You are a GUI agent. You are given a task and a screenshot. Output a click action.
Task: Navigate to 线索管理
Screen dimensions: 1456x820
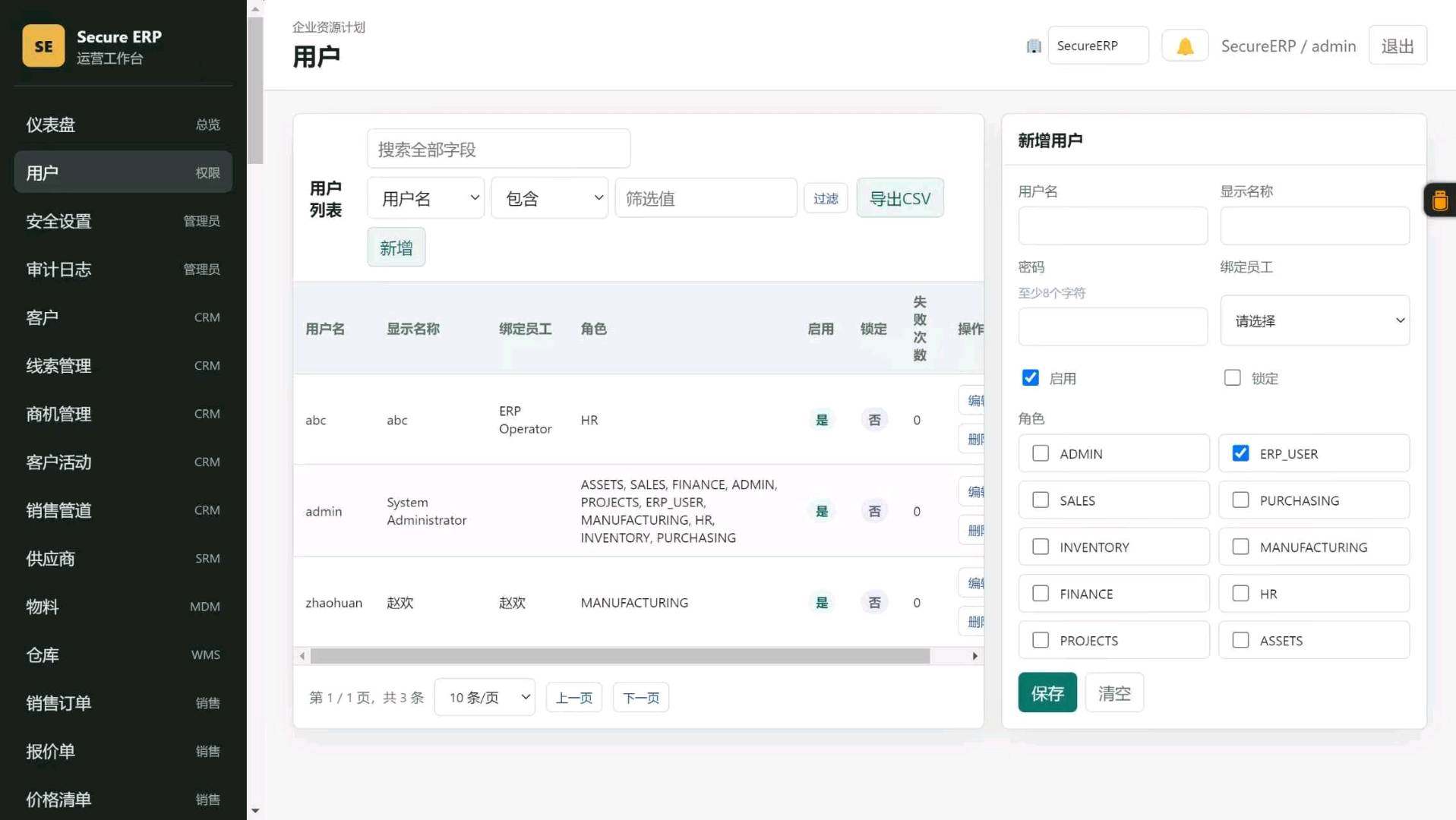pyautogui.click(x=123, y=366)
